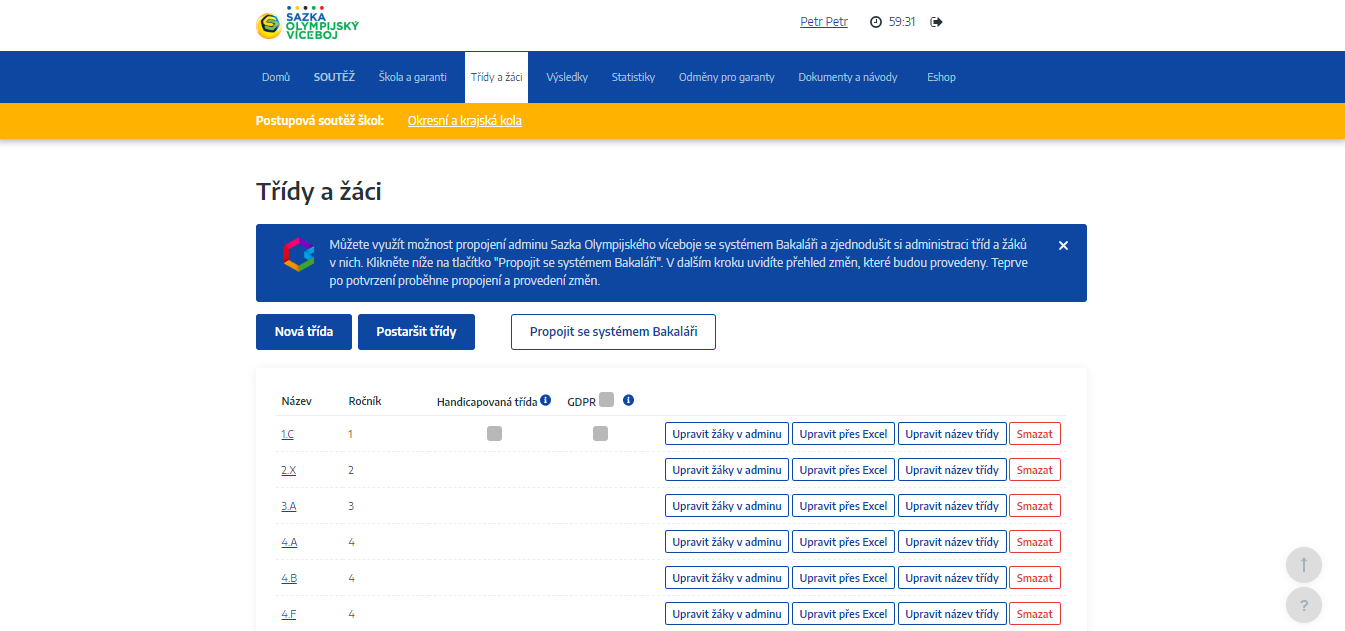The width and height of the screenshot is (1345, 631).
Task: Open the Okresní a krajská kola link
Action: pyautogui.click(x=464, y=121)
